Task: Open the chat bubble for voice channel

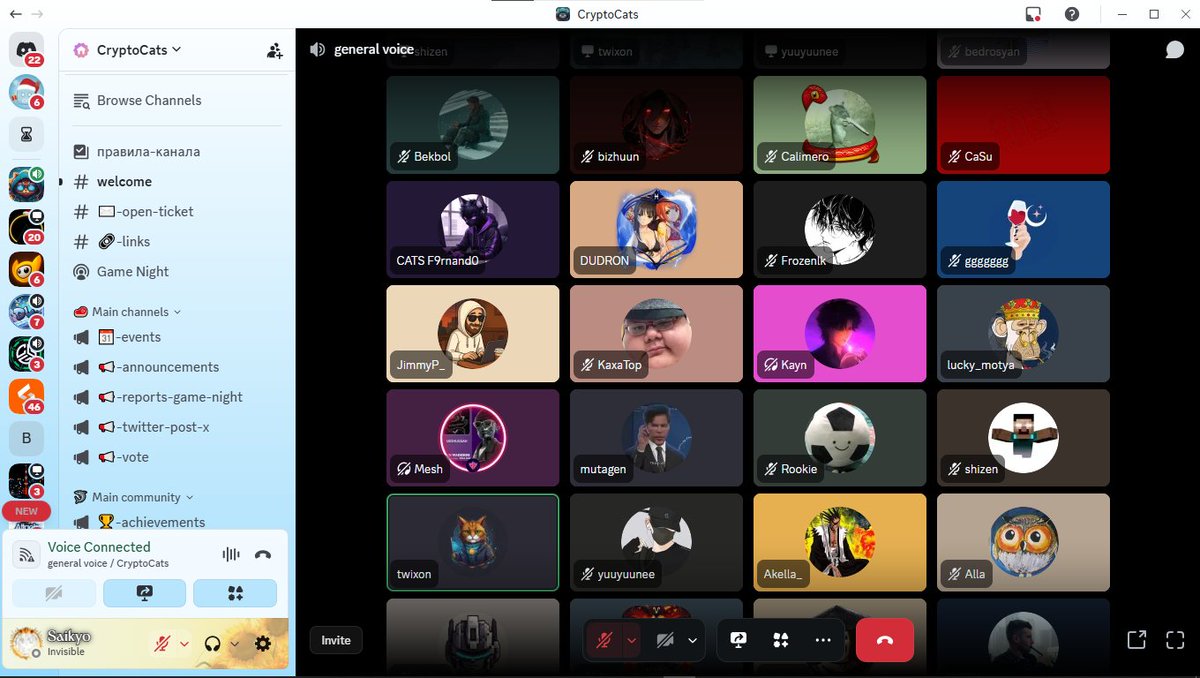Action: (x=1175, y=50)
